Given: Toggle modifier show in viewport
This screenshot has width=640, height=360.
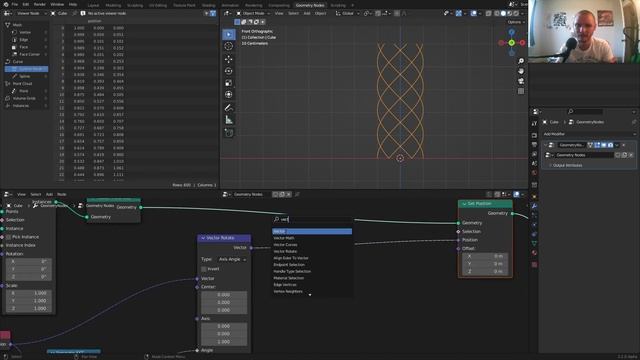Looking at the screenshot, I should point(603,145).
